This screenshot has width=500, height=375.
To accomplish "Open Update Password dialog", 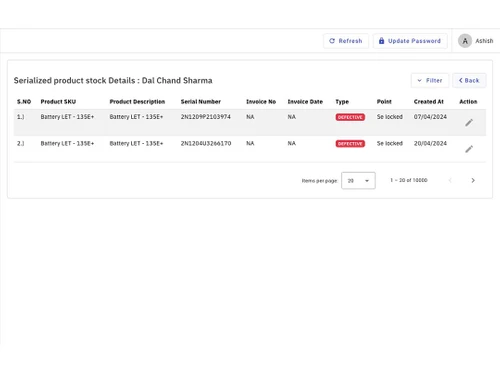I will [410, 41].
